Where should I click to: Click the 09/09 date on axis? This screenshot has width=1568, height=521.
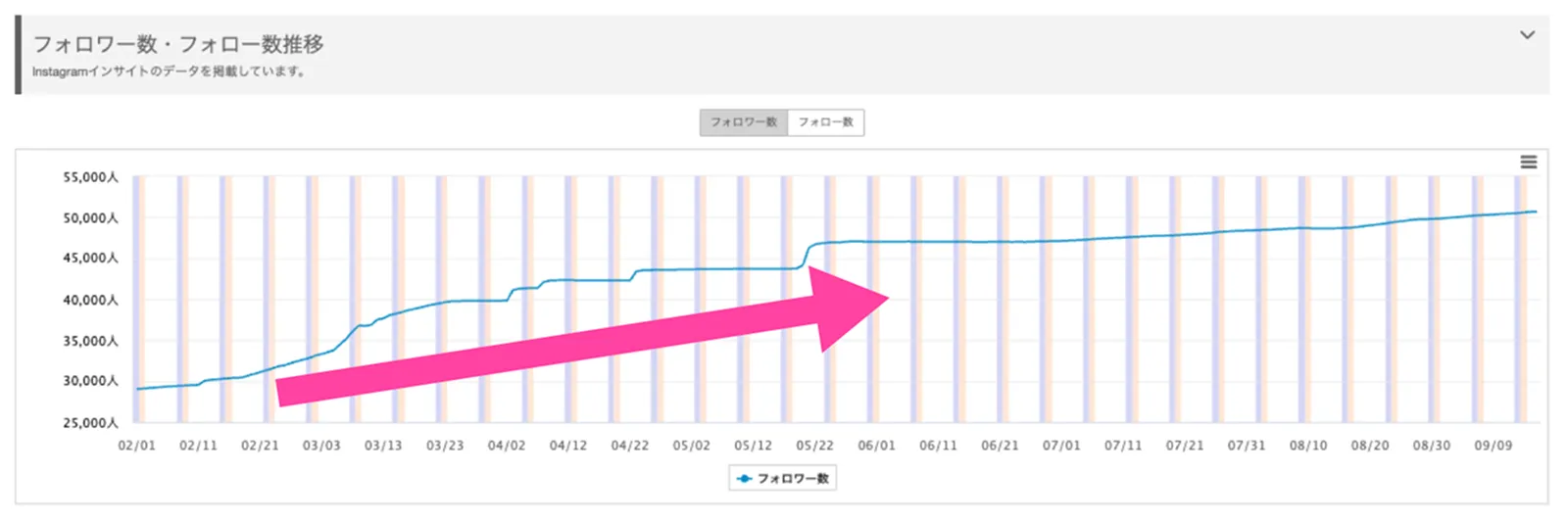[1493, 446]
